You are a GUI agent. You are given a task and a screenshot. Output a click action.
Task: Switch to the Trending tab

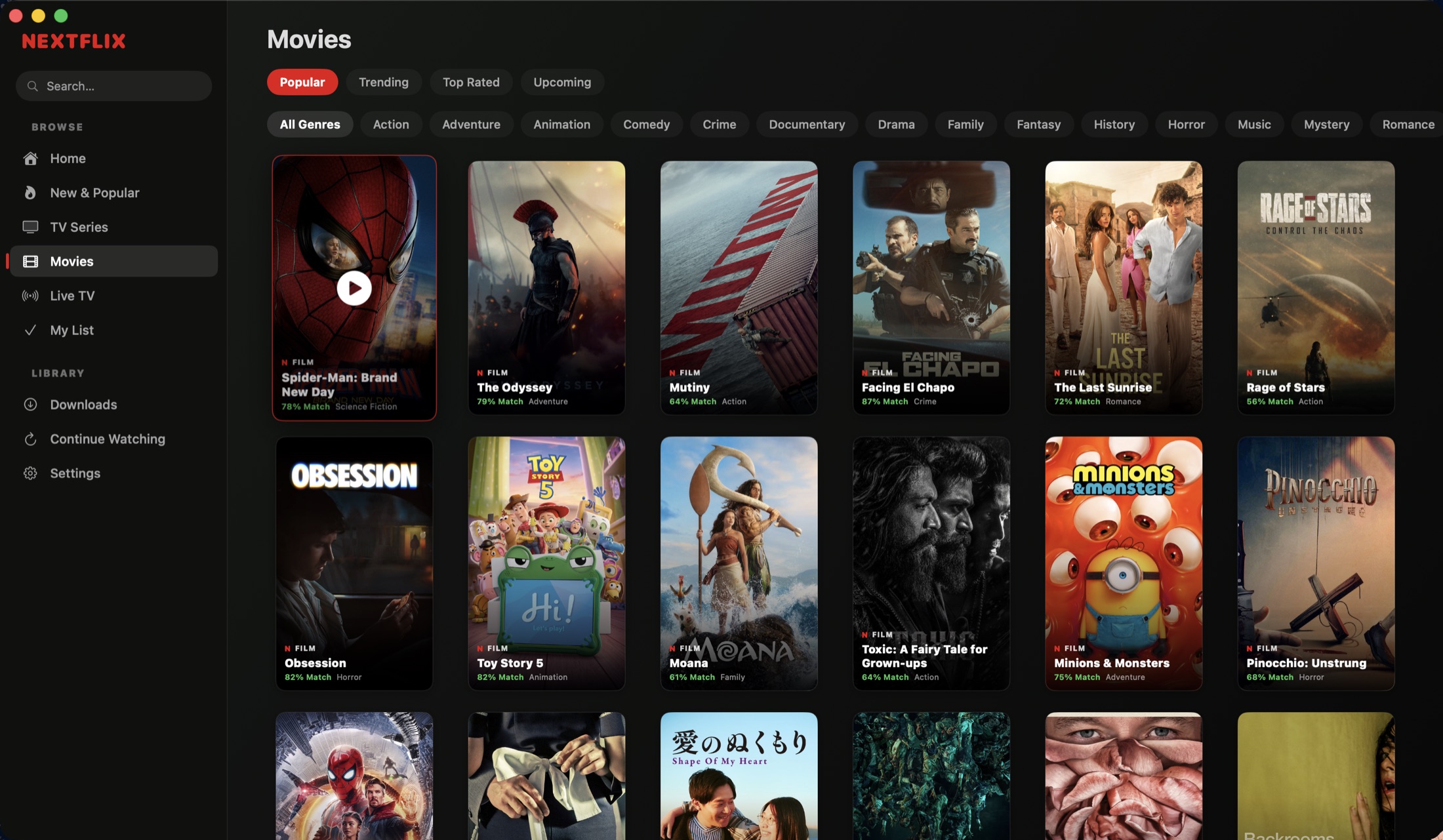384,82
